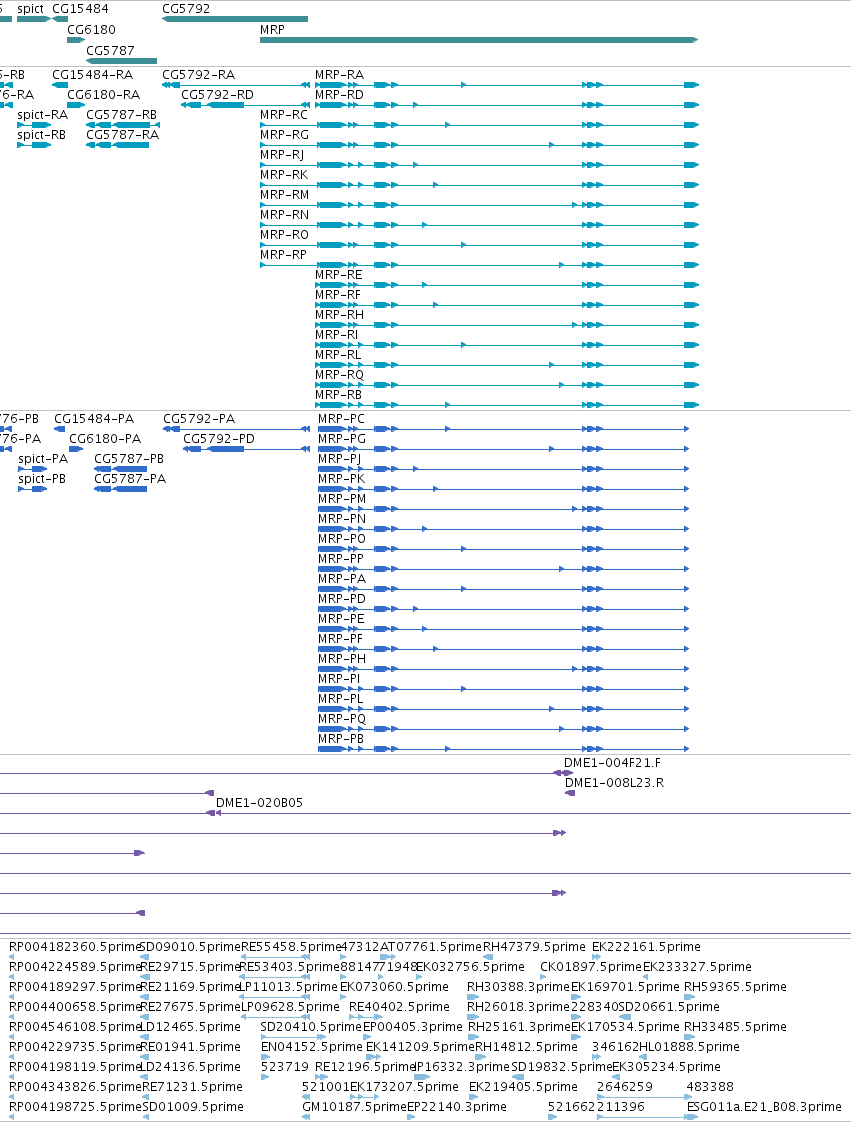This screenshot has width=851, height=1122.
Task: Click transcript label MRP-RJ
Action: pyautogui.click(x=282, y=155)
